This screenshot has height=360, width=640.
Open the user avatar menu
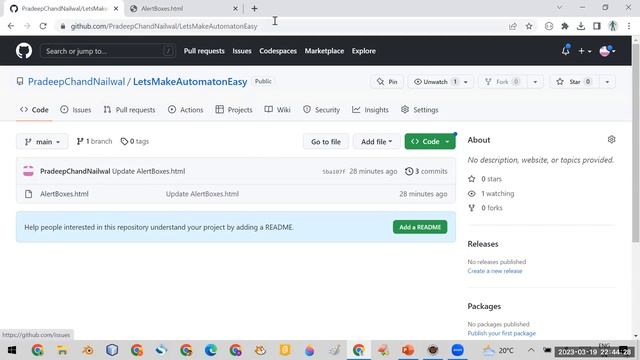607,51
